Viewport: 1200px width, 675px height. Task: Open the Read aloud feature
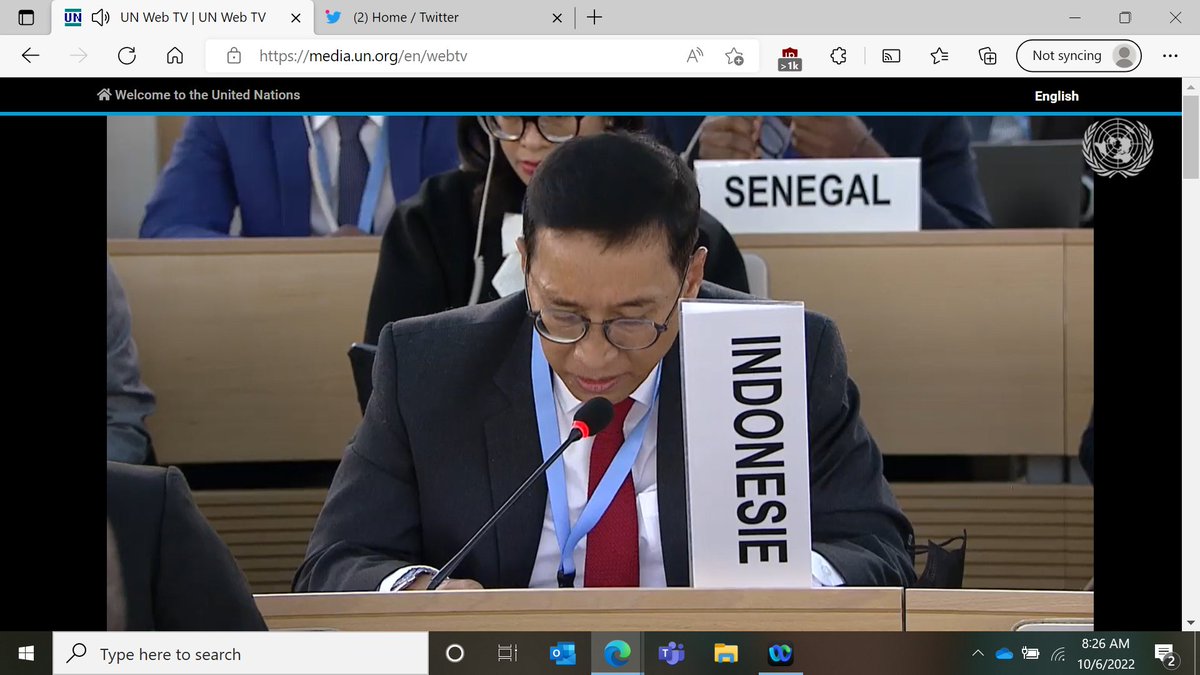coord(693,56)
